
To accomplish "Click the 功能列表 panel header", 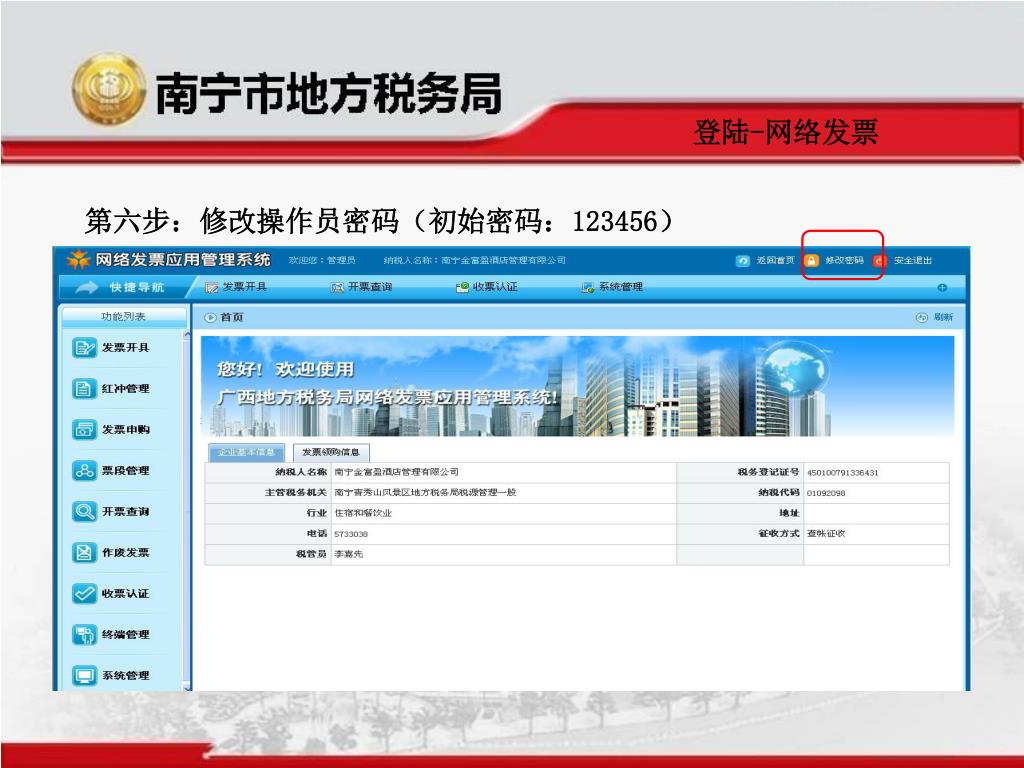I will 123,317.
